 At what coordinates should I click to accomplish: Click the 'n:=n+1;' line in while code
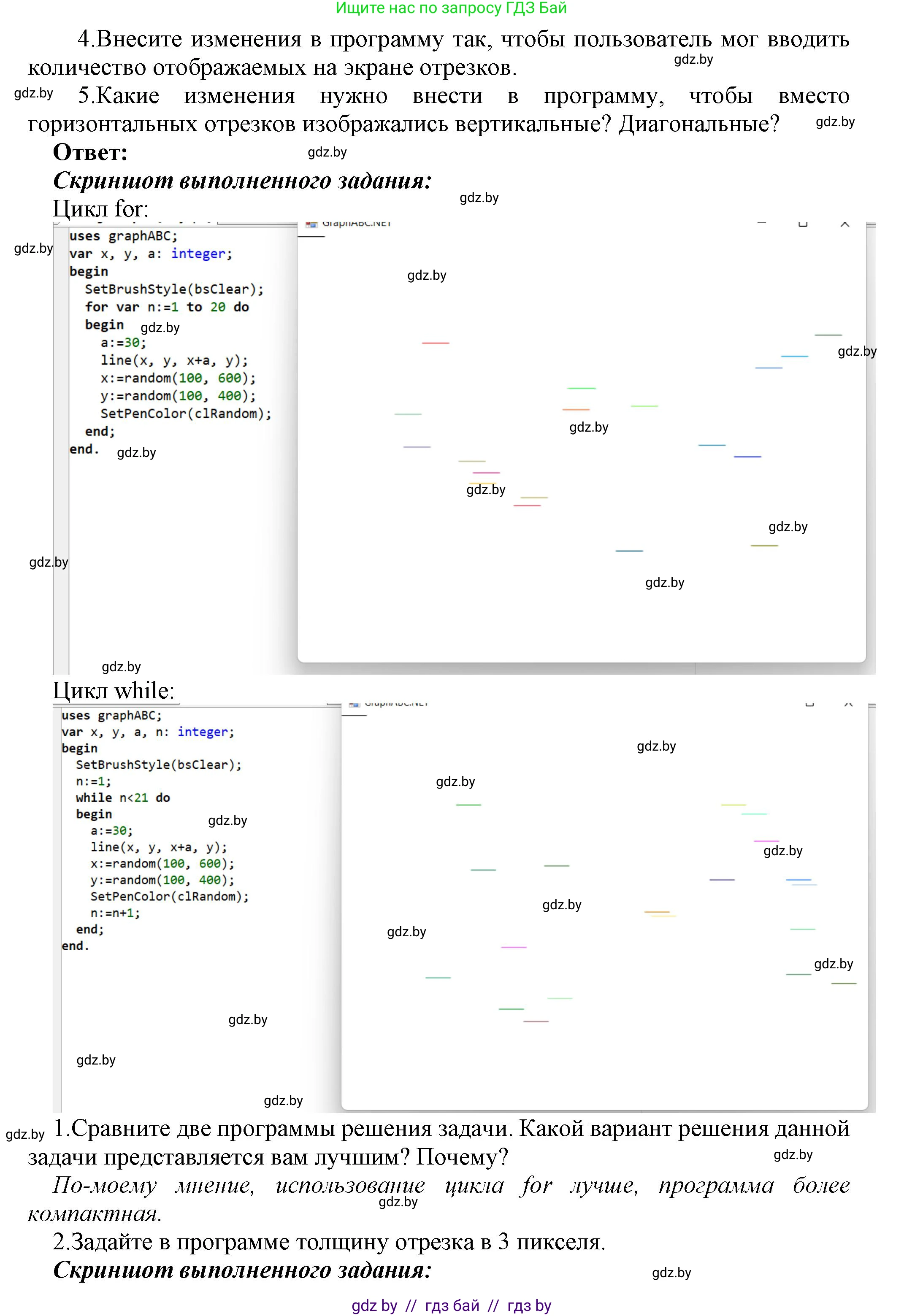pyautogui.click(x=115, y=913)
